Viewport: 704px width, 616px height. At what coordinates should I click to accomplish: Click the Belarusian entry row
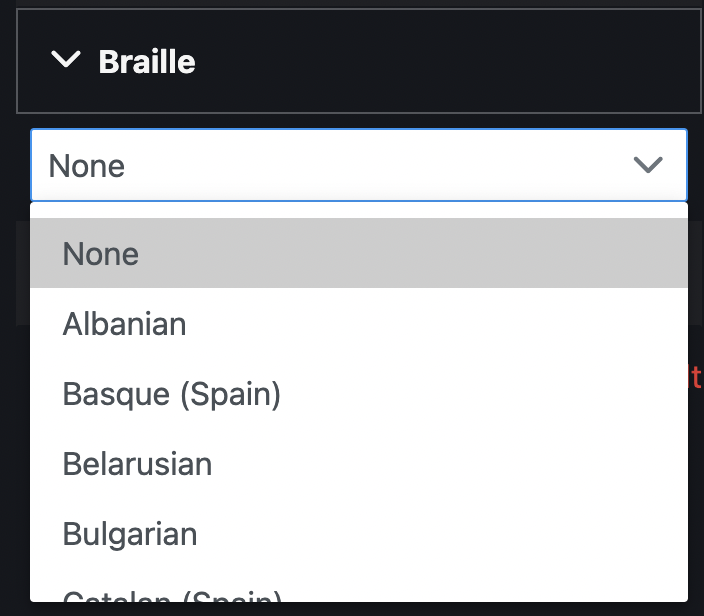358,464
